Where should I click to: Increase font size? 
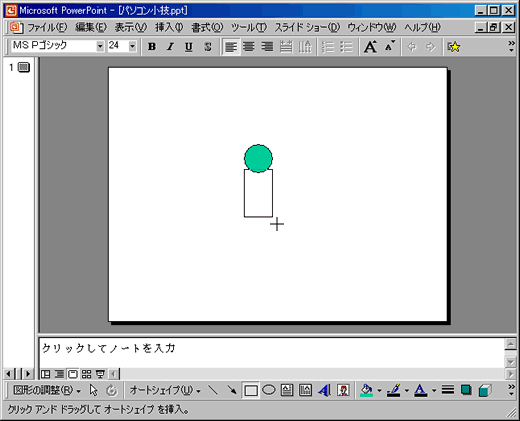coord(370,47)
